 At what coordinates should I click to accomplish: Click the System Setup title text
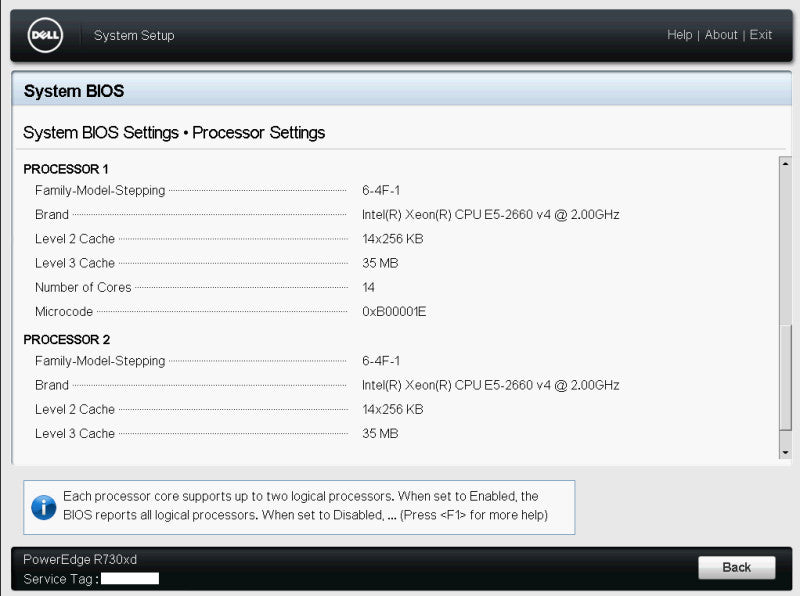coord(134,35)
